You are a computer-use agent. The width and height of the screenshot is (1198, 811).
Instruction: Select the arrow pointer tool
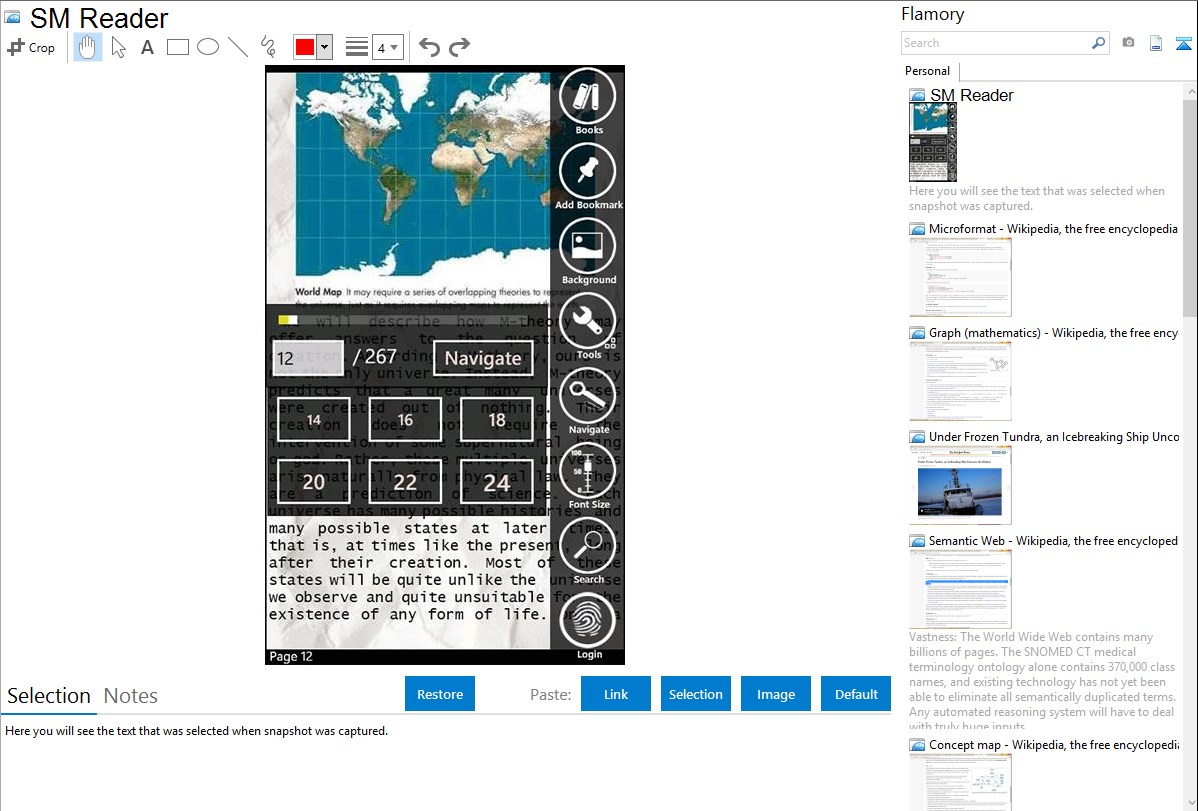[119, 47]
